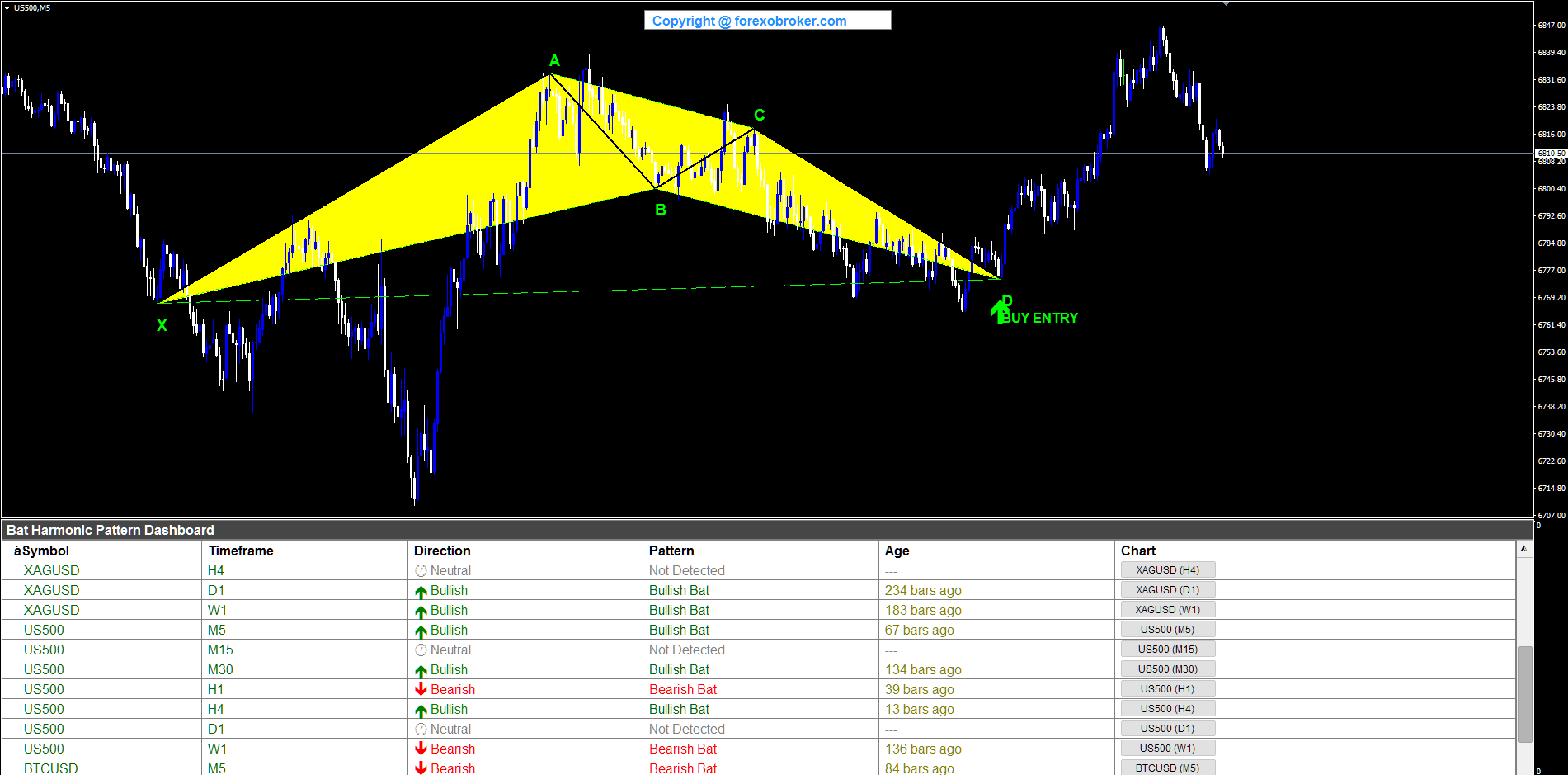
Task: Click 'Bearish Bat' pattern in US500 W1 row
Action: click(683, 749)
